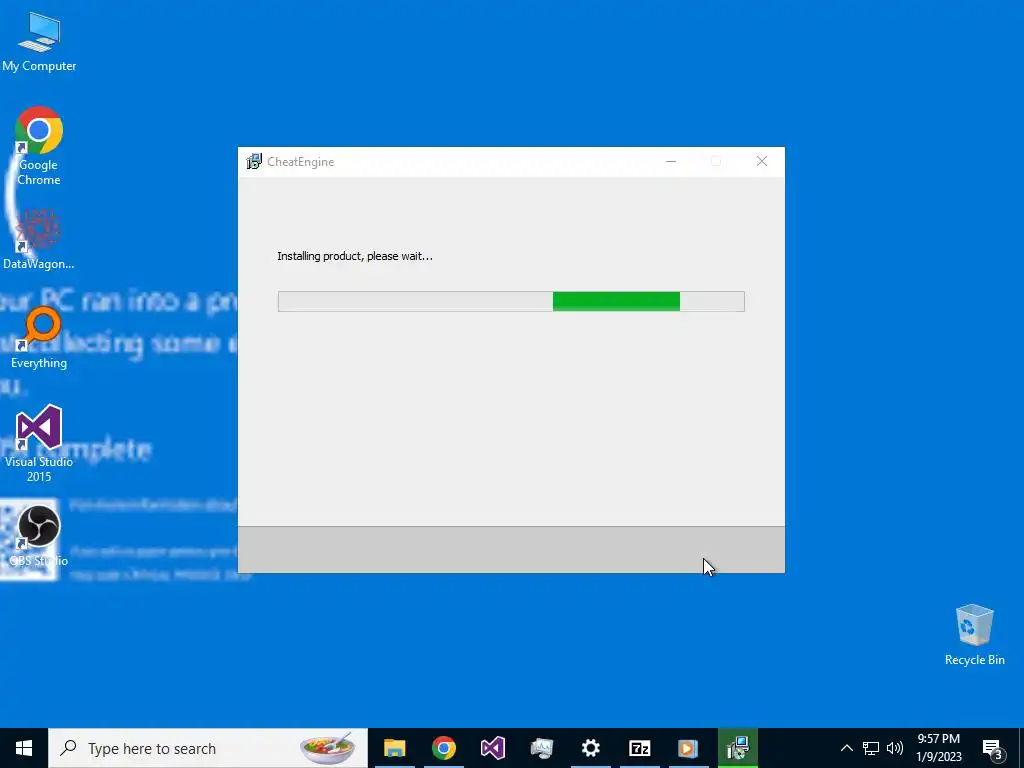Screen dimensions: 1024x768
Task: Open Visual Studio from the taskbar
Action: pyautogui.click(x=492, y=748)
